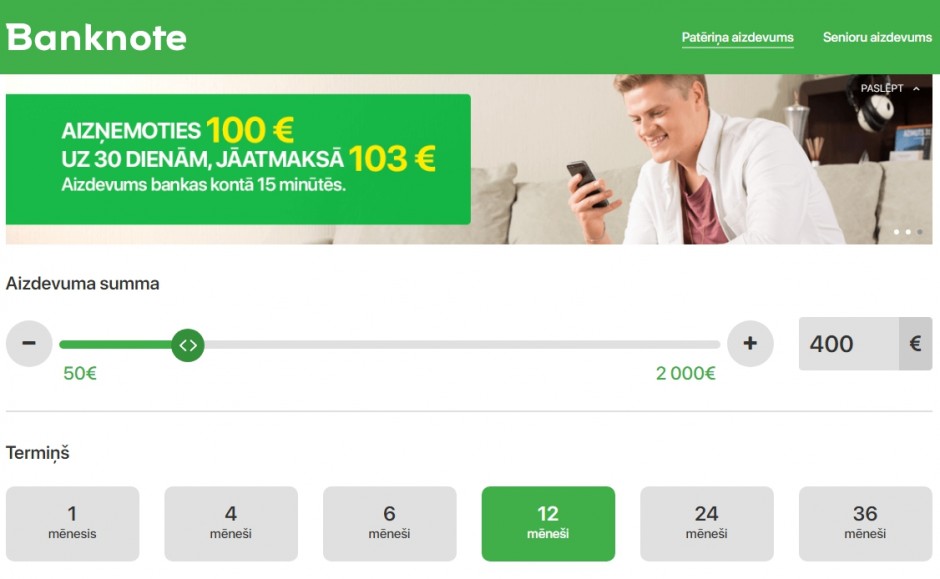
Task: Choose 4 mēneši term option
Action: [x=231, y=523]
